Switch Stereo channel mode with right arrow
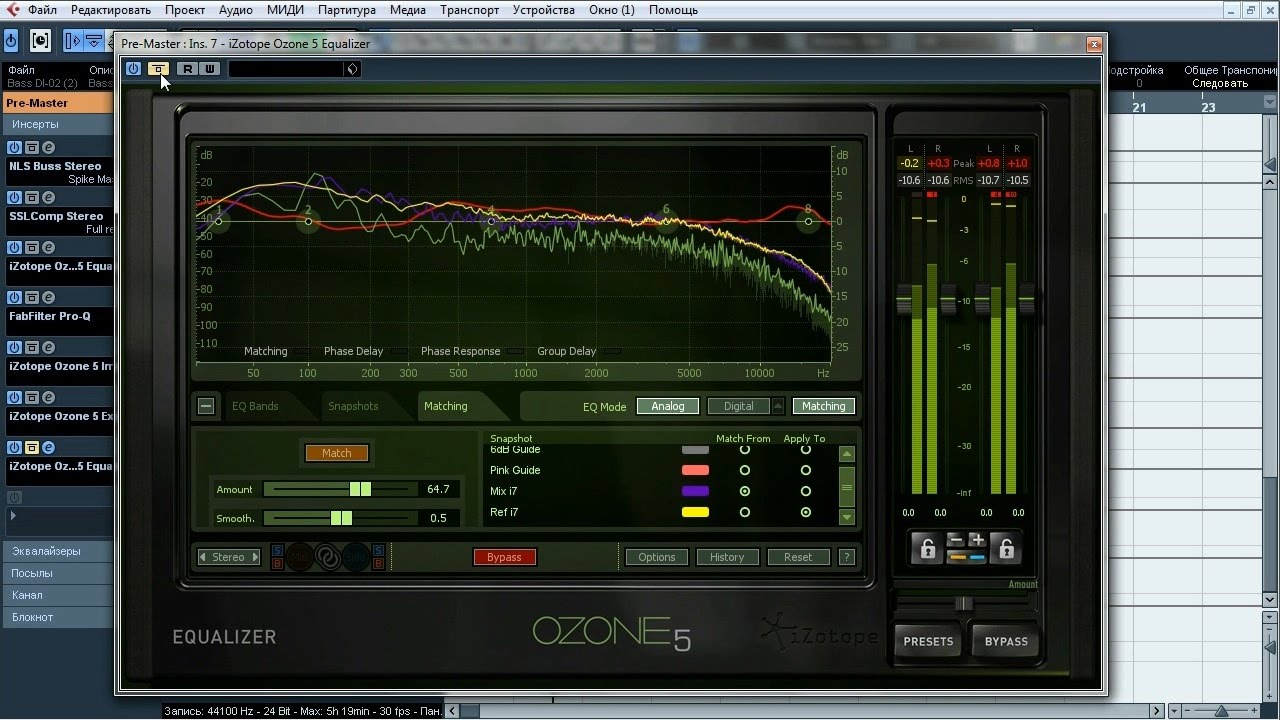 click(x=255, y=557)
